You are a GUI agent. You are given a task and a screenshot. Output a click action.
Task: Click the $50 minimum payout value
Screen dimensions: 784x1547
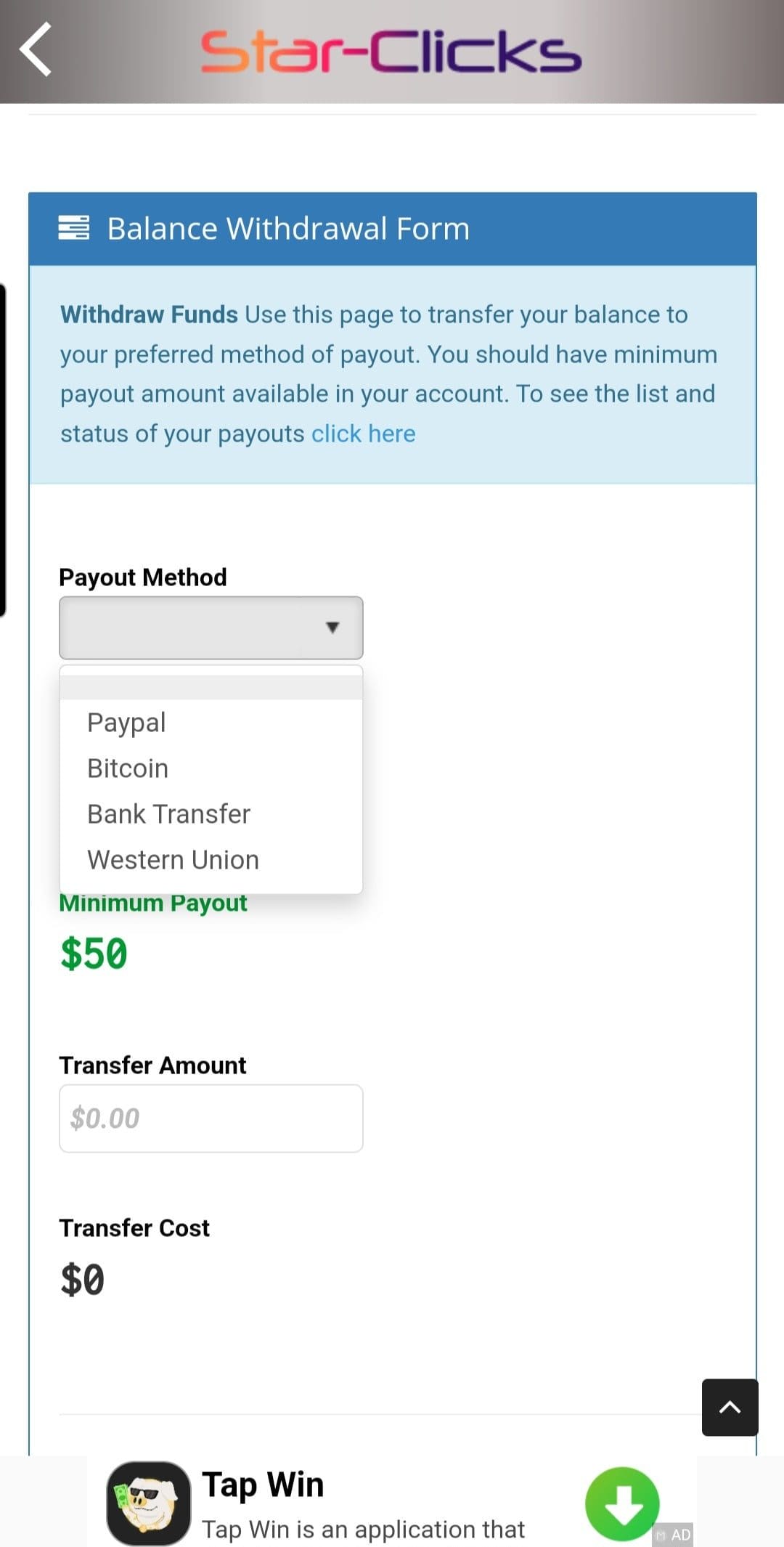94,954
